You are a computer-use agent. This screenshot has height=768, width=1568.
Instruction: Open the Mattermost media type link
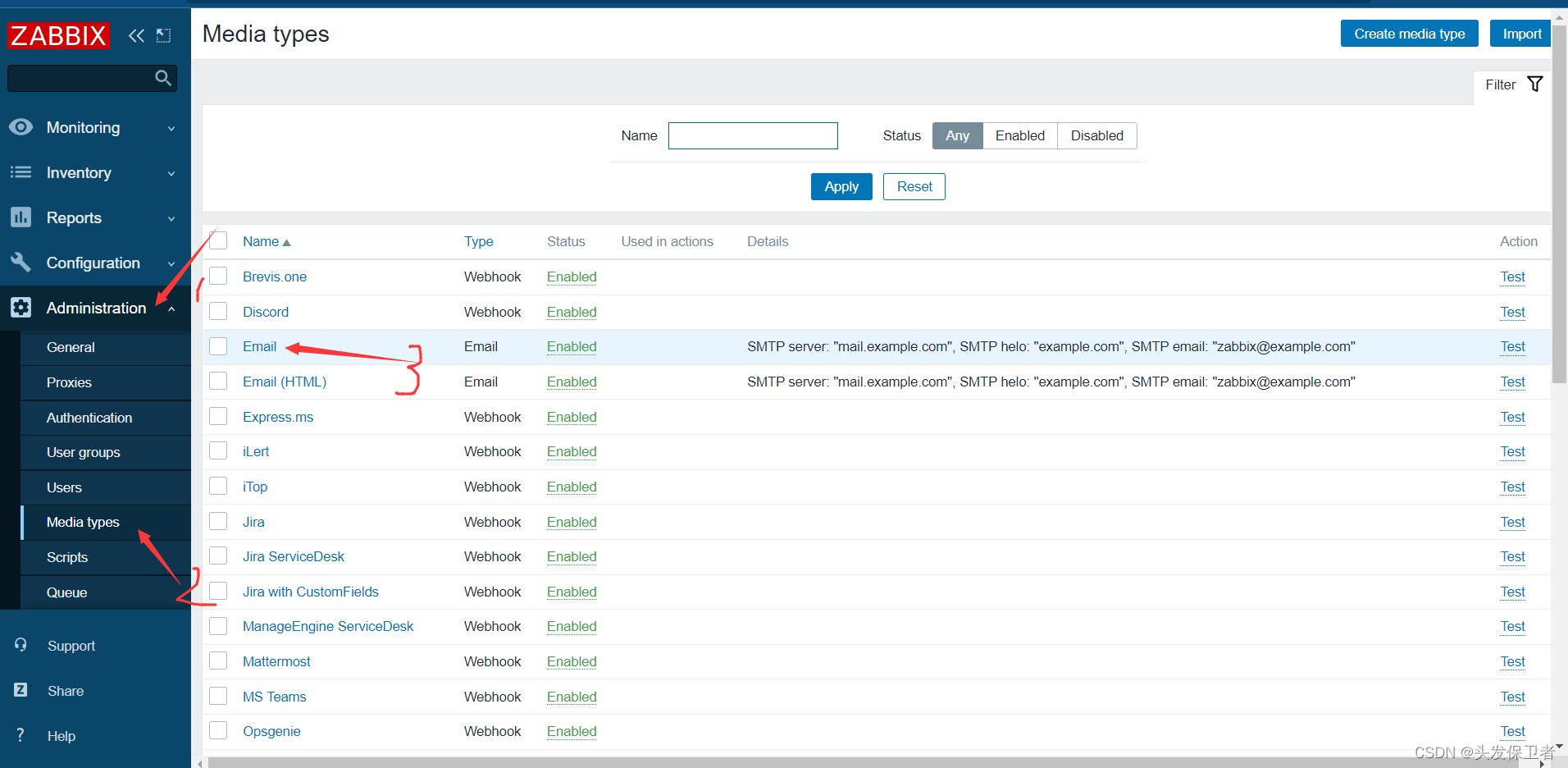(x=276, y=661)
